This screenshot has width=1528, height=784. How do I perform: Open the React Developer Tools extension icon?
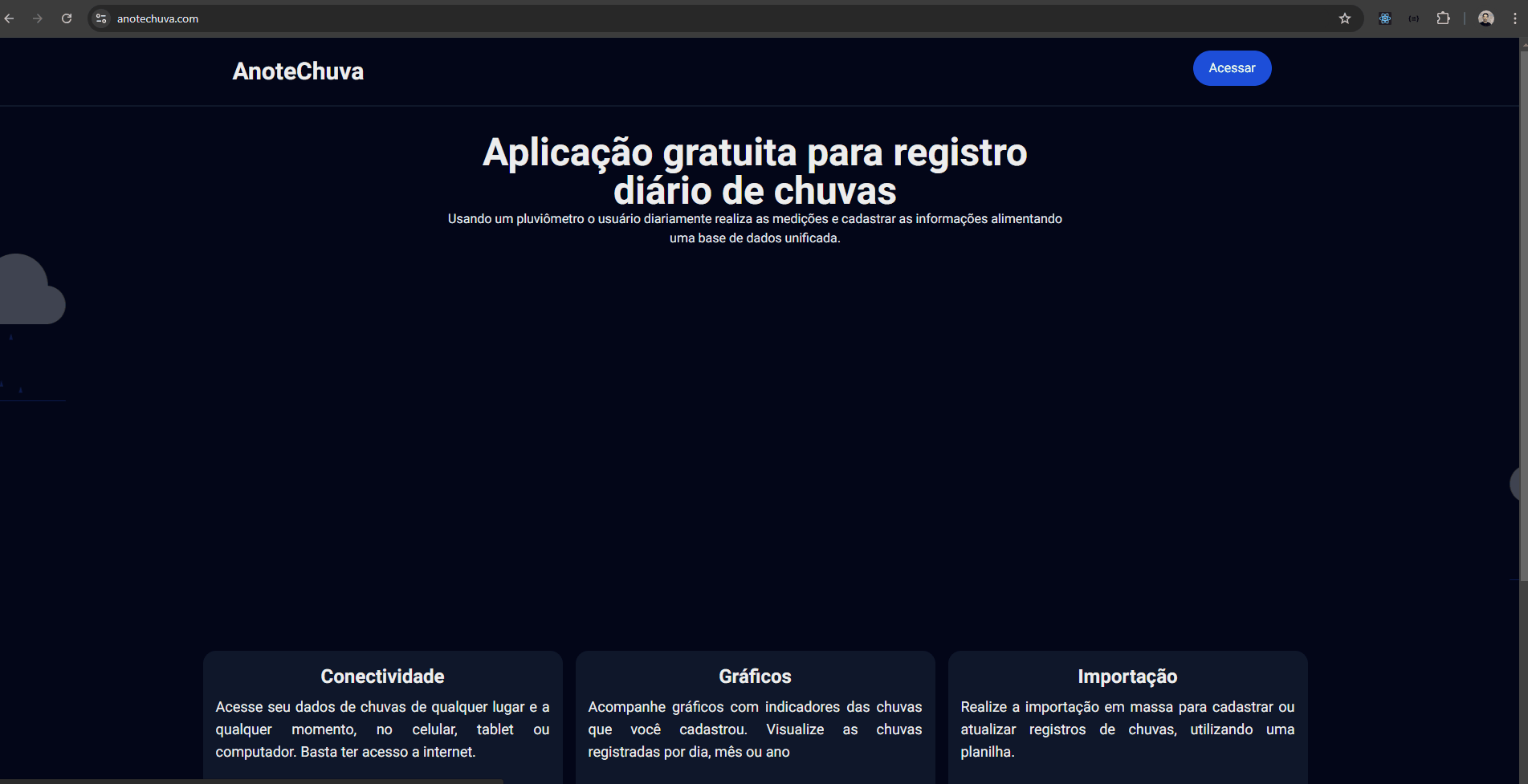click(x=1385, y=18)
